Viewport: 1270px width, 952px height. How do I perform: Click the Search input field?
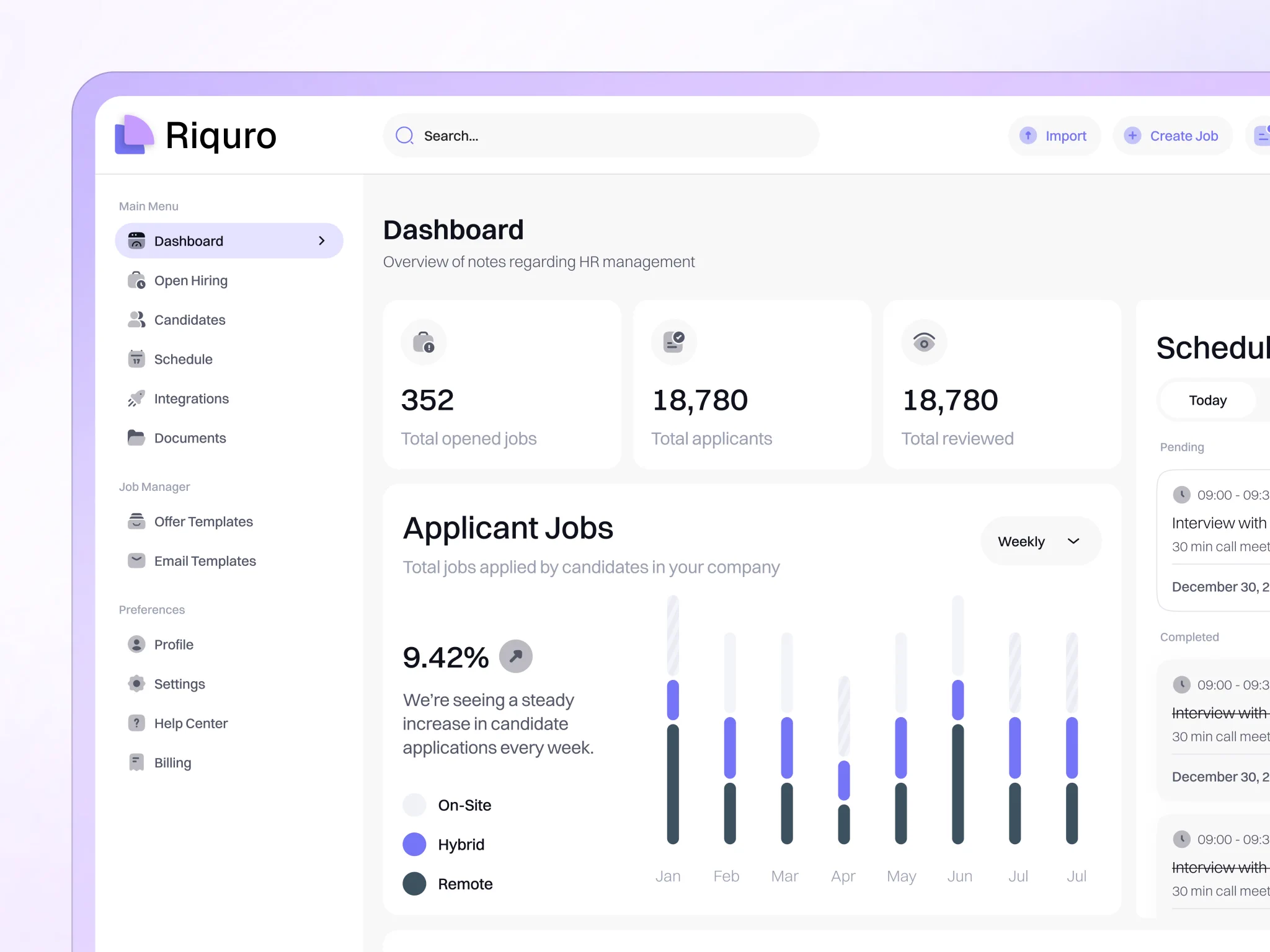(x=601, y=135)
